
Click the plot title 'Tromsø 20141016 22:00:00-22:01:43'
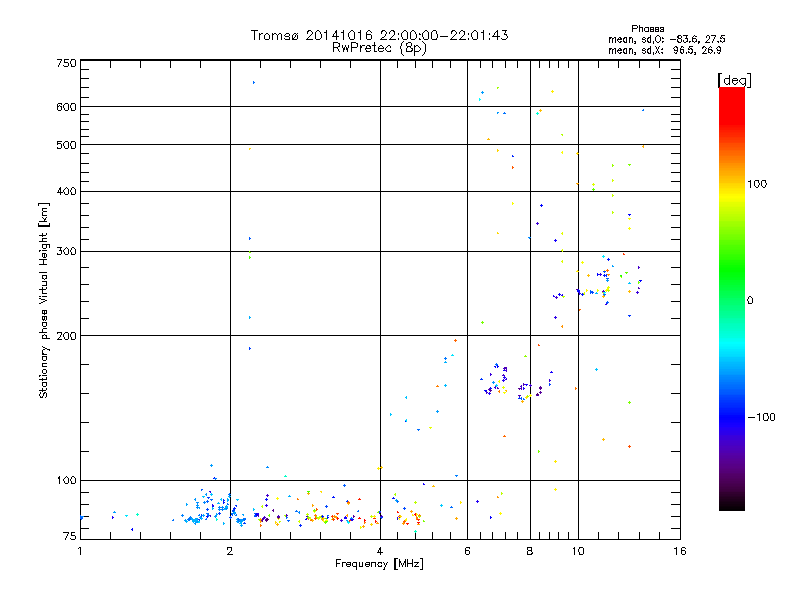[379, 35]
